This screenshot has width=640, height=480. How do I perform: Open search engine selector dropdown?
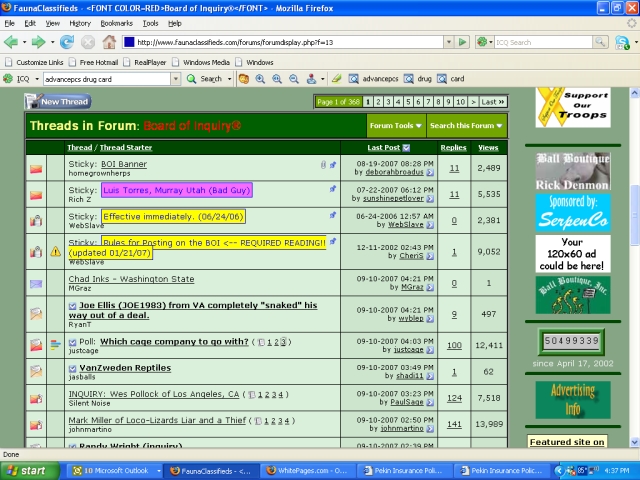click(x=485, y=42)
